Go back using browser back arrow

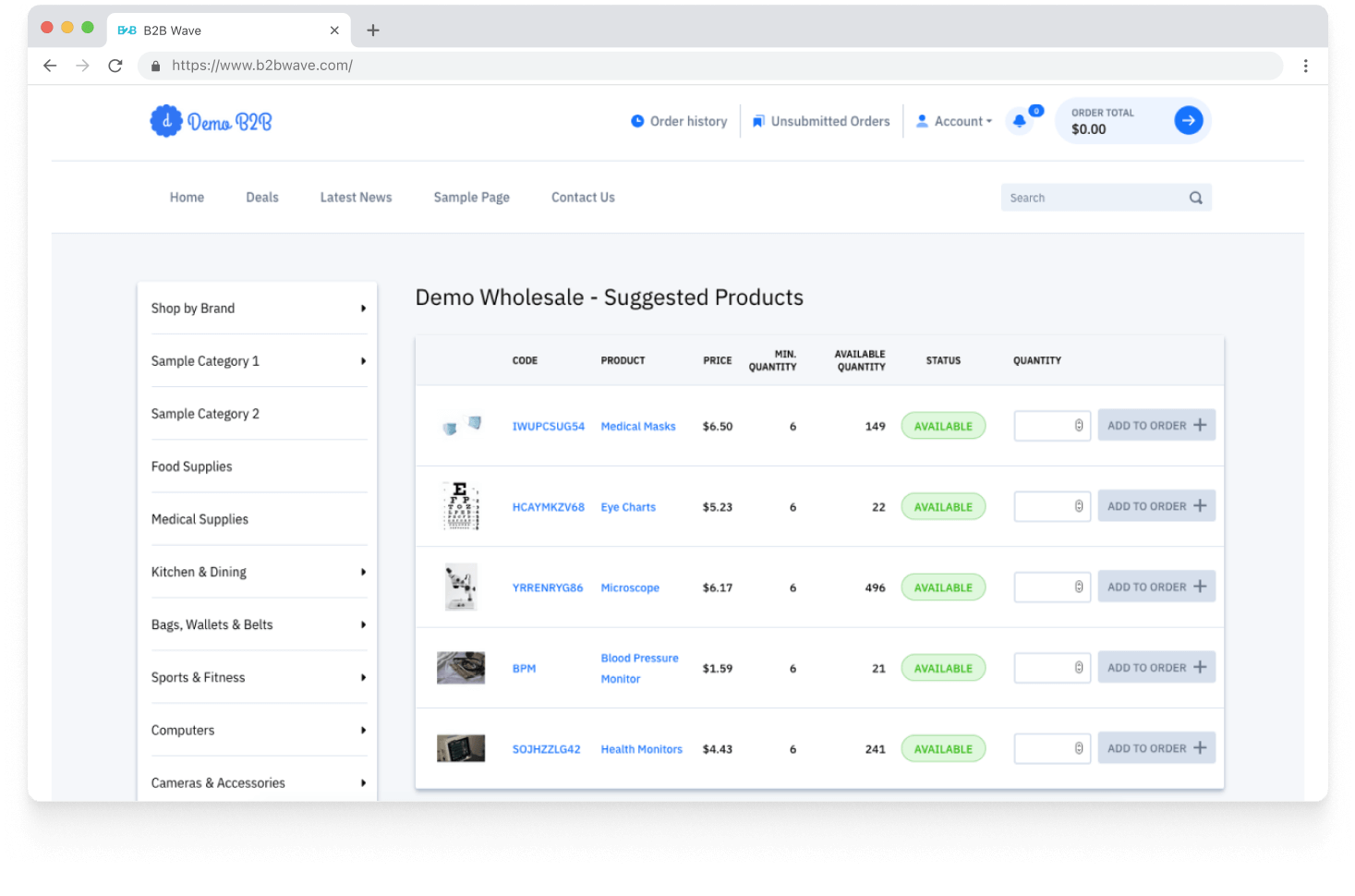coord(50,66)
